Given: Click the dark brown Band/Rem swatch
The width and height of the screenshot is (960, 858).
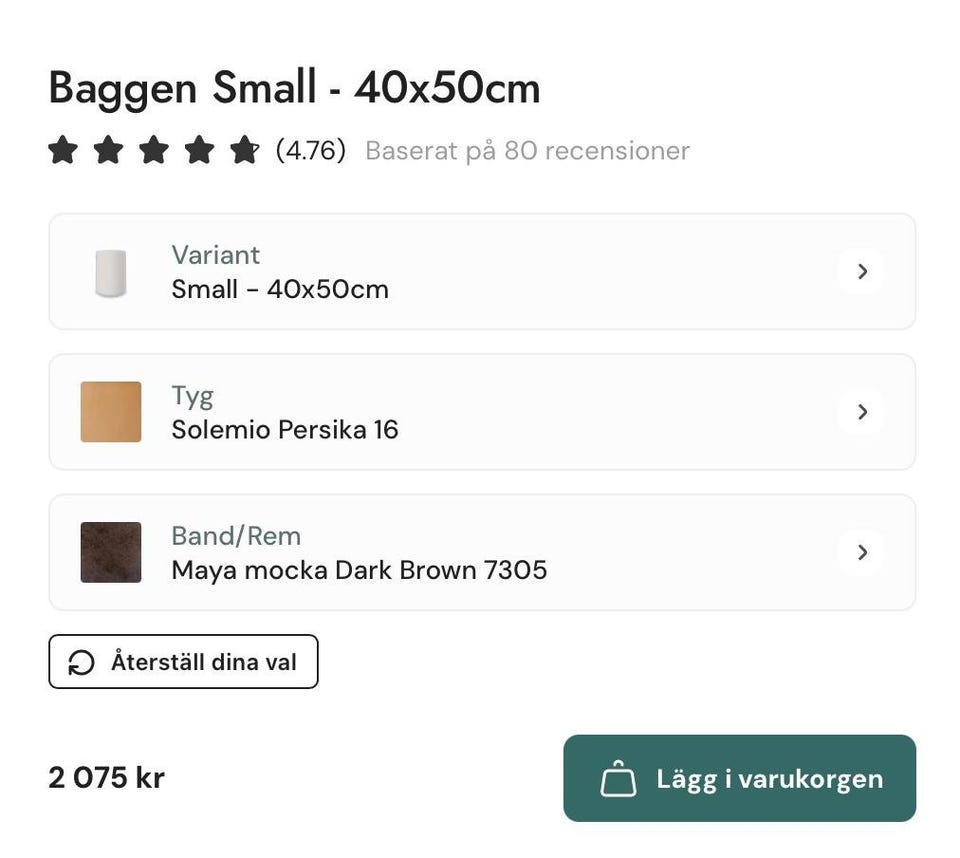Looking at the screenshot, I should (x=111, y=552).
